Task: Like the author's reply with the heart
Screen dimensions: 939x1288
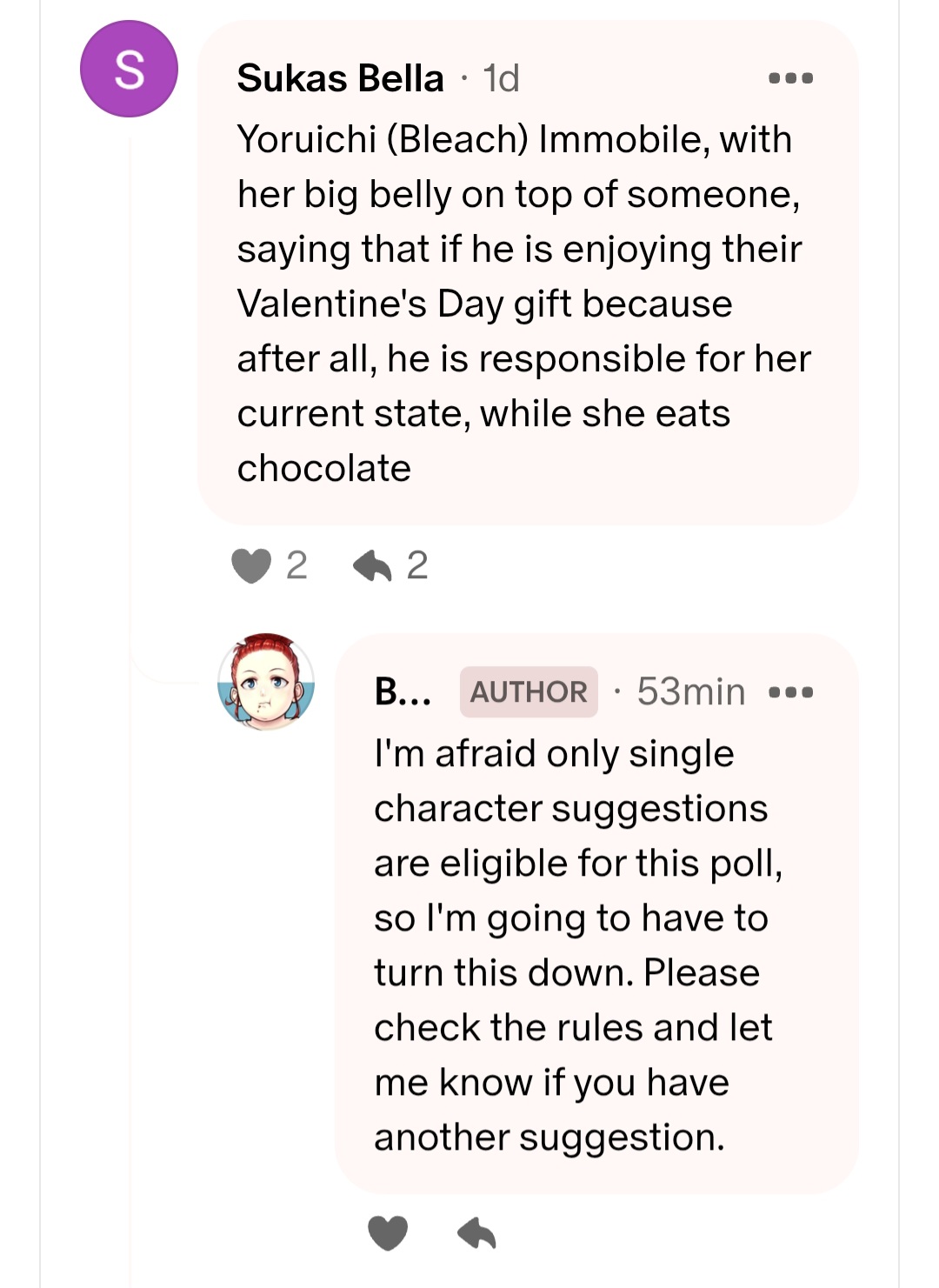Action: (x=388, y=1233)
